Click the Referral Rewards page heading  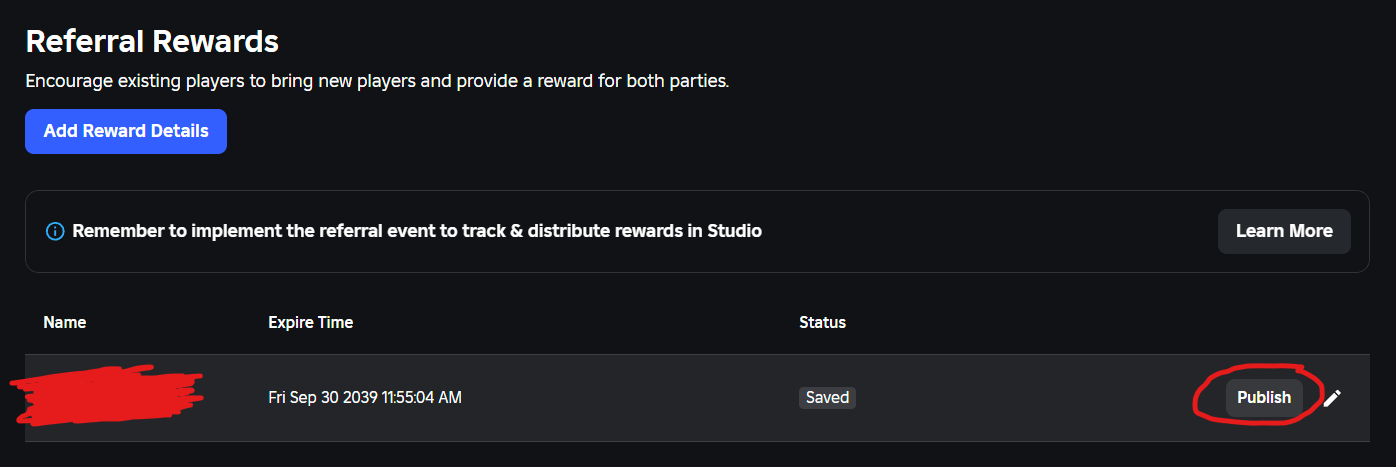pos(152,41)
